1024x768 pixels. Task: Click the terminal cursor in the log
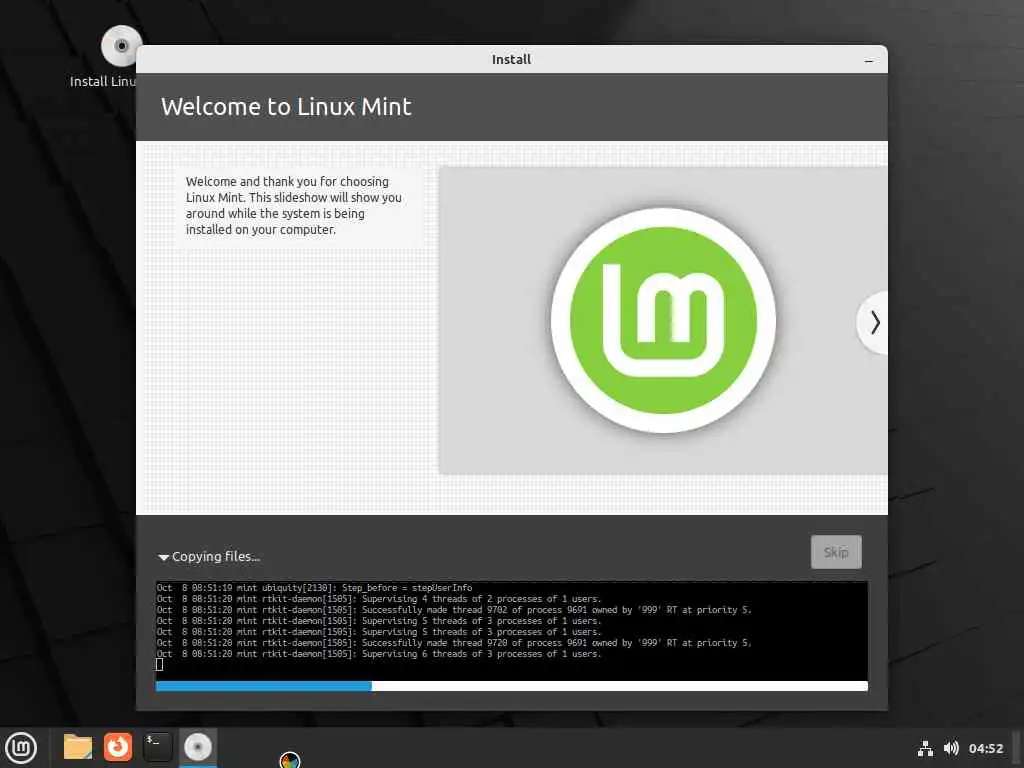point(159,665)
